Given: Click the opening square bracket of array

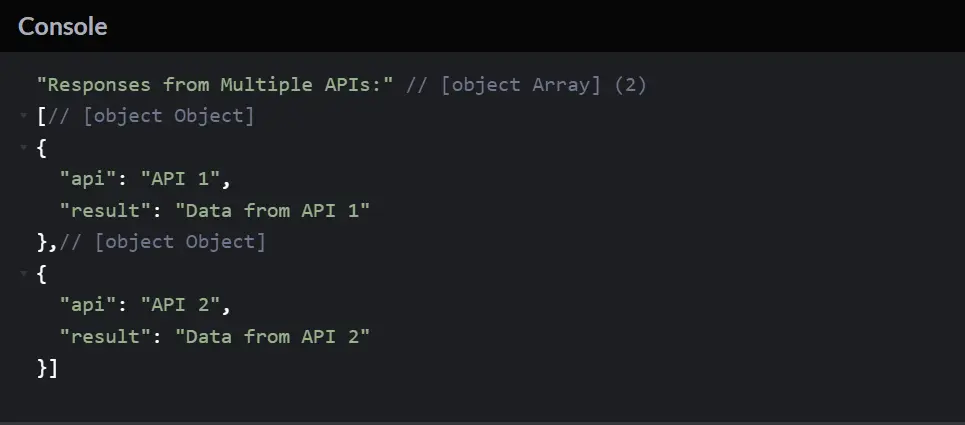Looking at the screenshot, I should (40, 116).
